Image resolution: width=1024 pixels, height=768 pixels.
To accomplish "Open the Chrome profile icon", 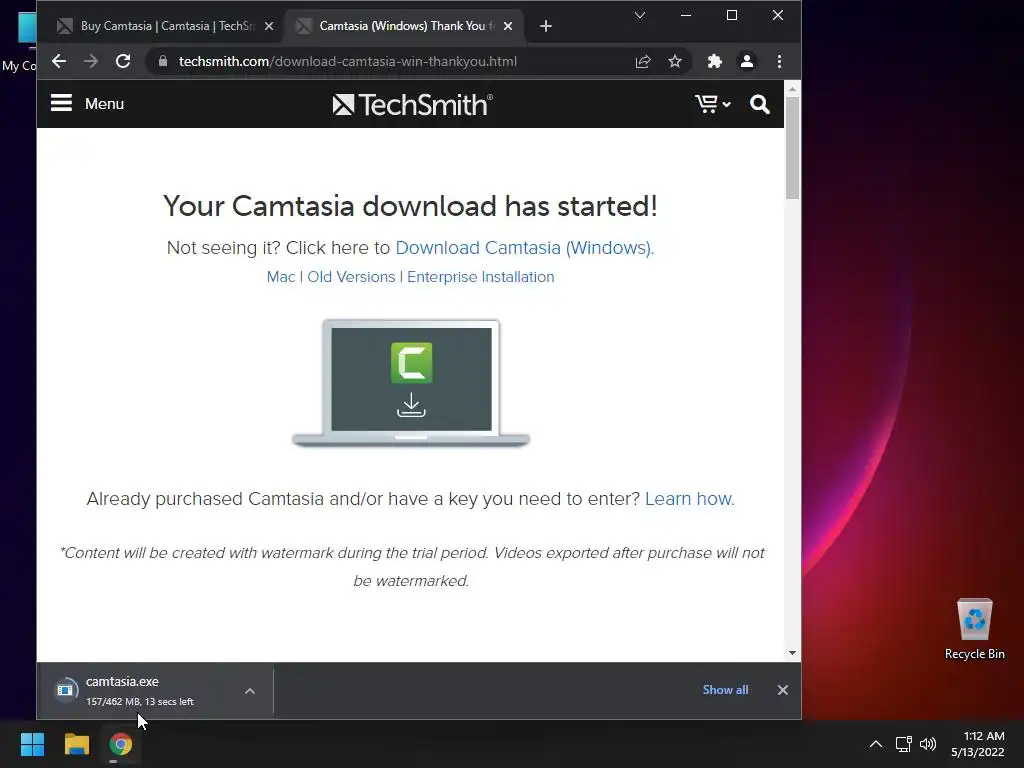I will point(746,61).
